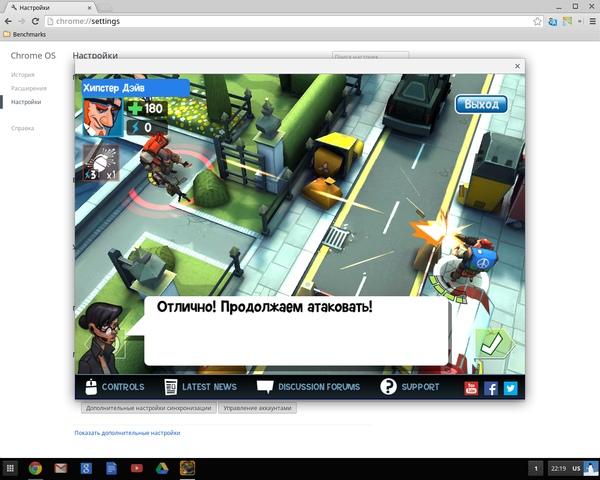Open the user avatar in system tray

coord(591,469)
